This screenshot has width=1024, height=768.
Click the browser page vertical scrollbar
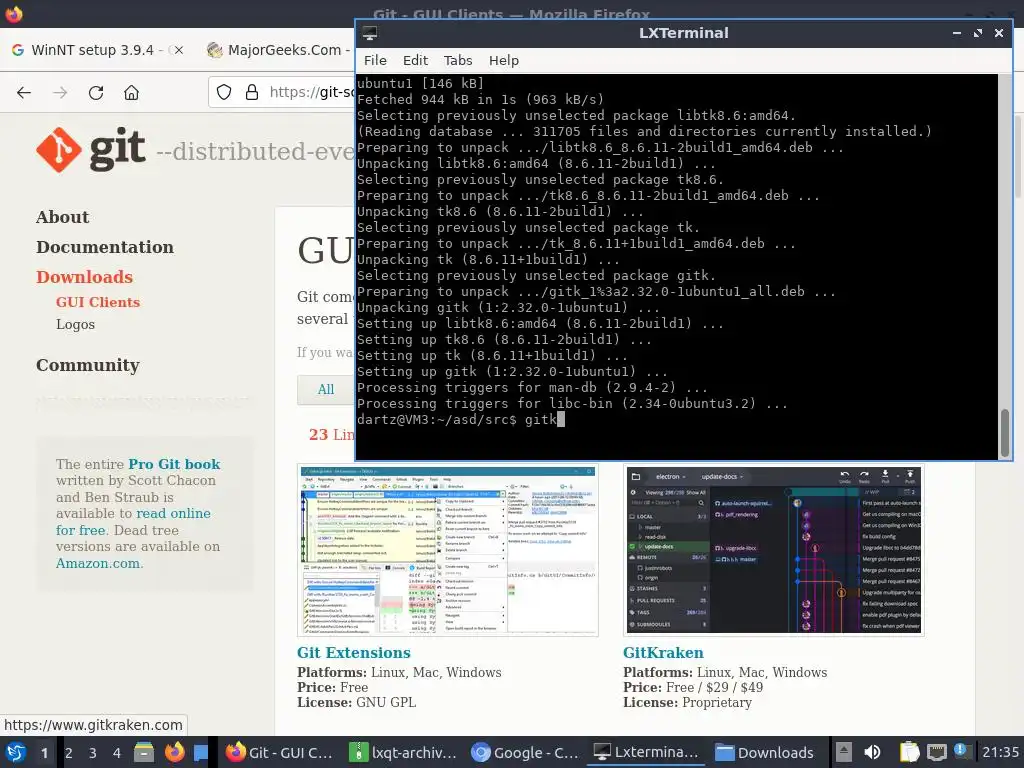click(1018, 157)
